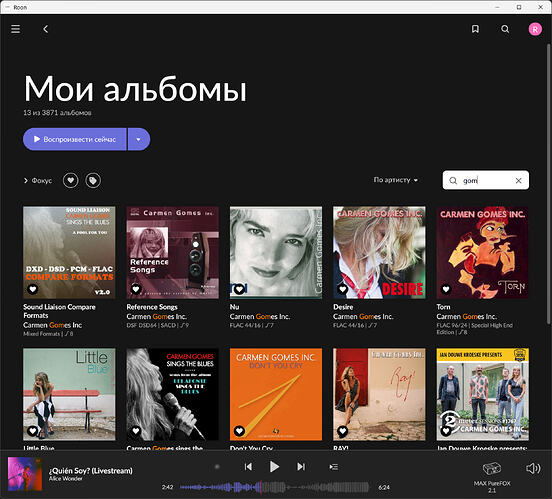Click the Воспроизвести сейчас button
552x499 pixels.
click(x=75, y=139)
